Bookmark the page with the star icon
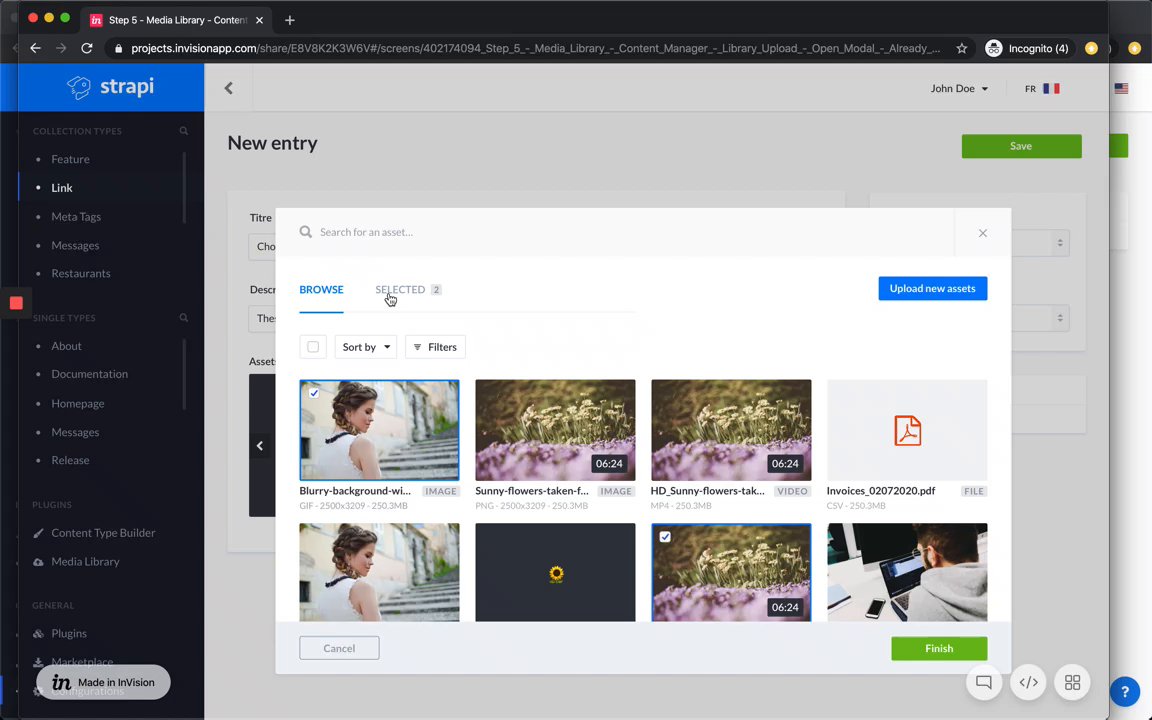This screenshot has width=1152, height=720. [x=962, y=48]
